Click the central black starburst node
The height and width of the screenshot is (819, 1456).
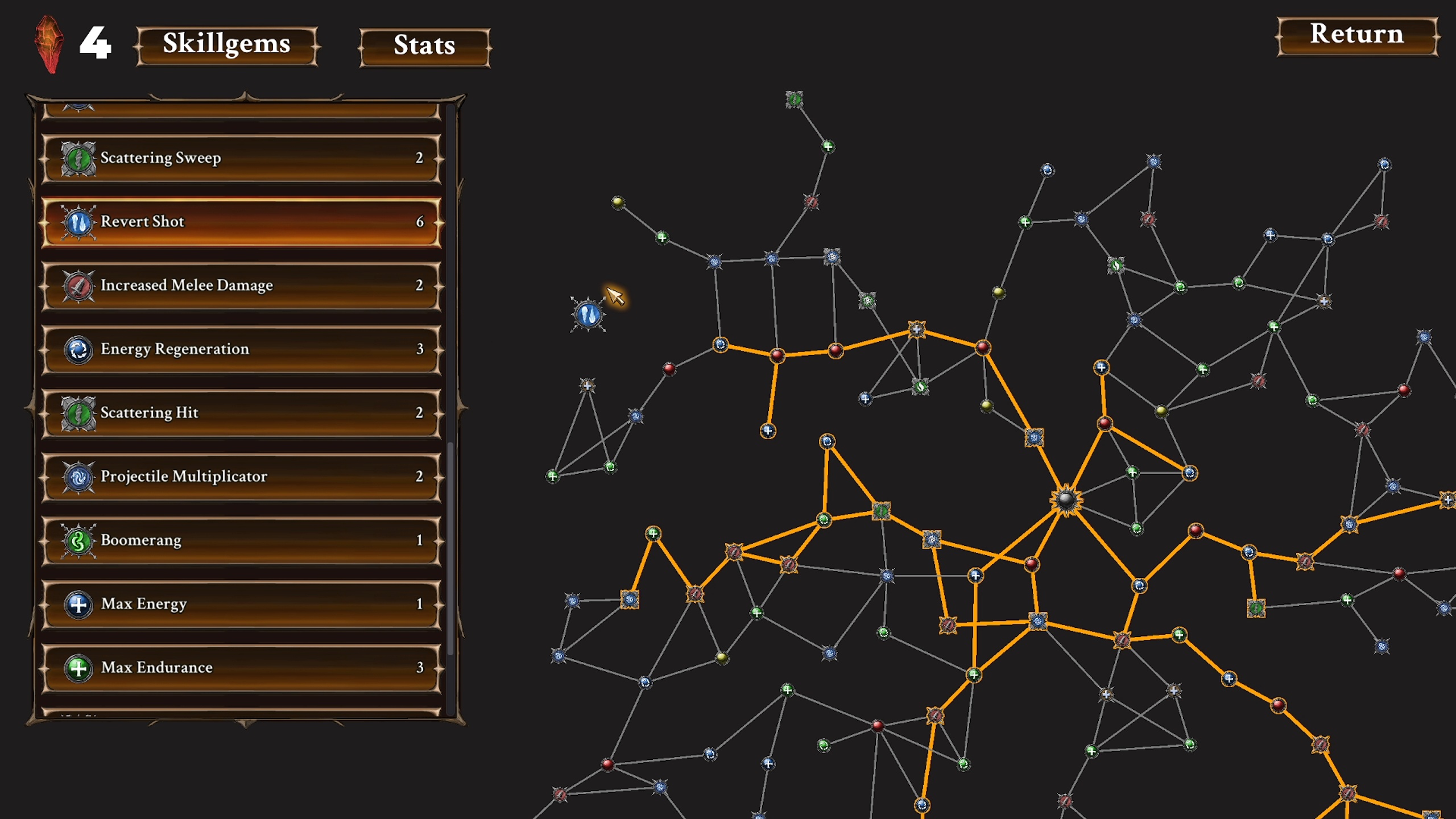pos(1066,500)
